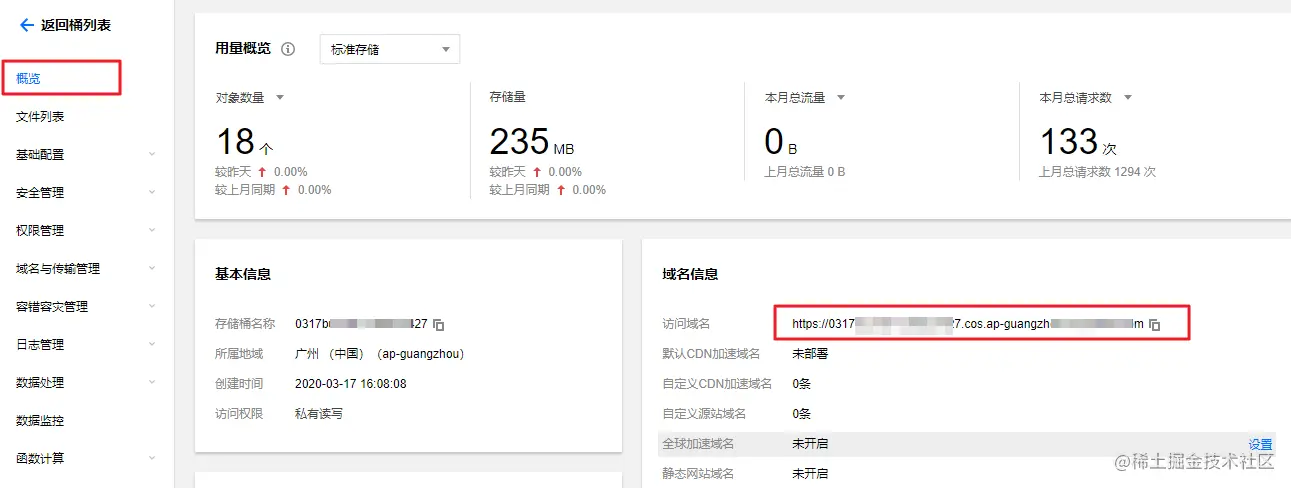Expand the 本月总流量 metric dropdown arrow
The image size is (1291, 488).
click(841, 98)
